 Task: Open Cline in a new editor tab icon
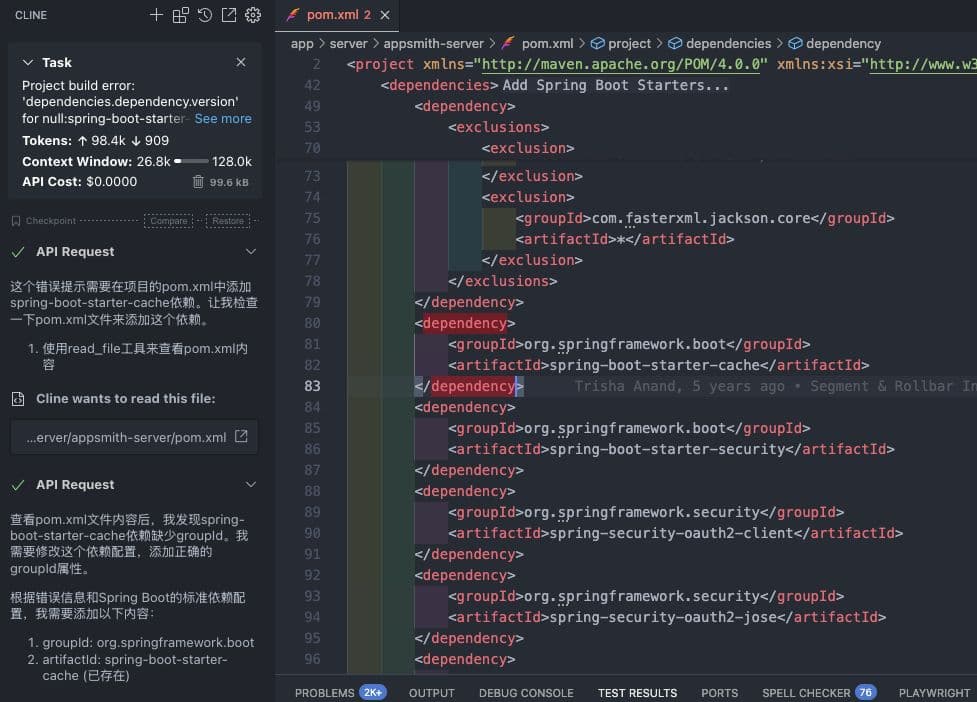tap(228, 15)
